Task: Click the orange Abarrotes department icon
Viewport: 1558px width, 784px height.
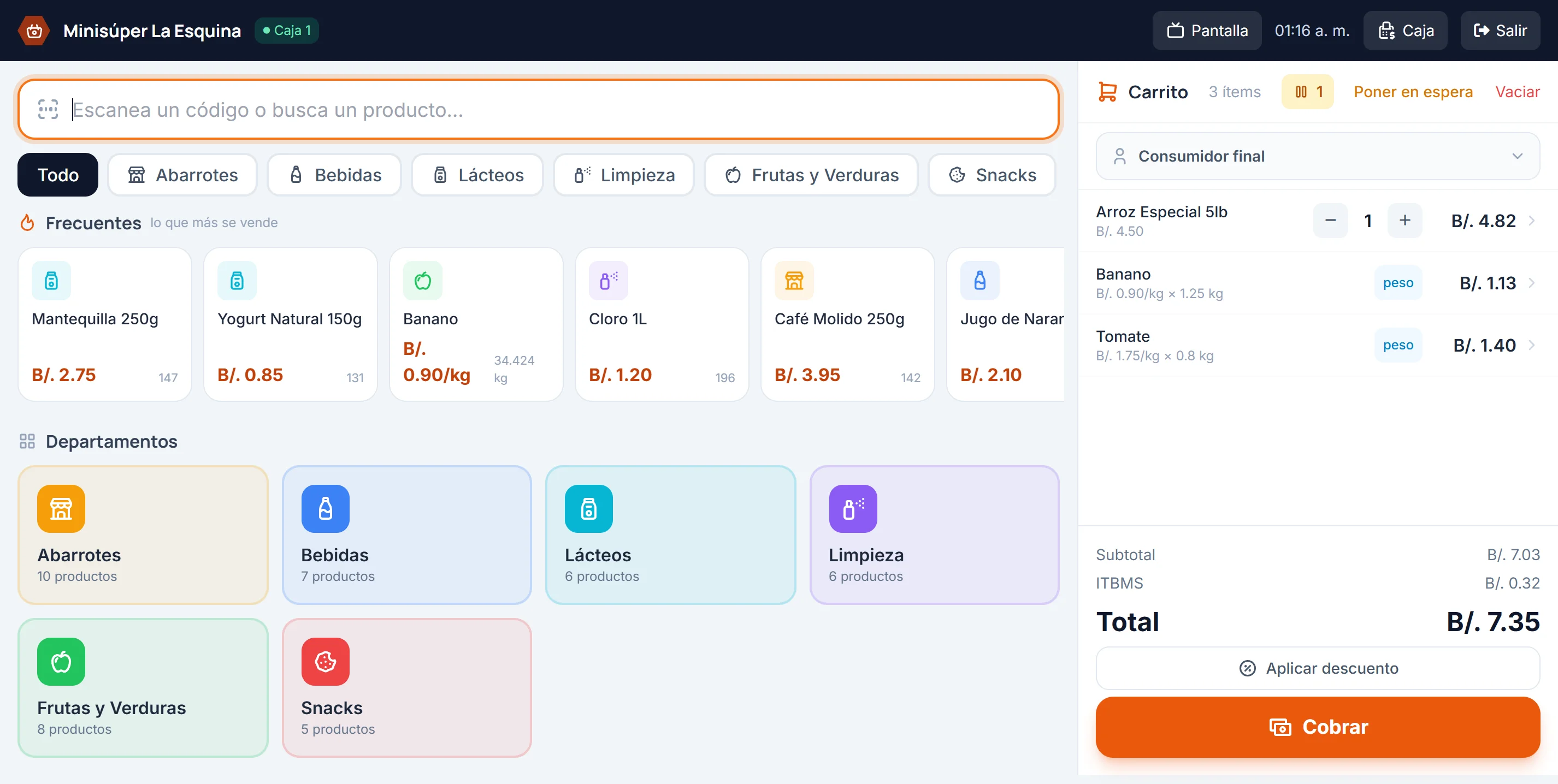Action: [61, 508]
